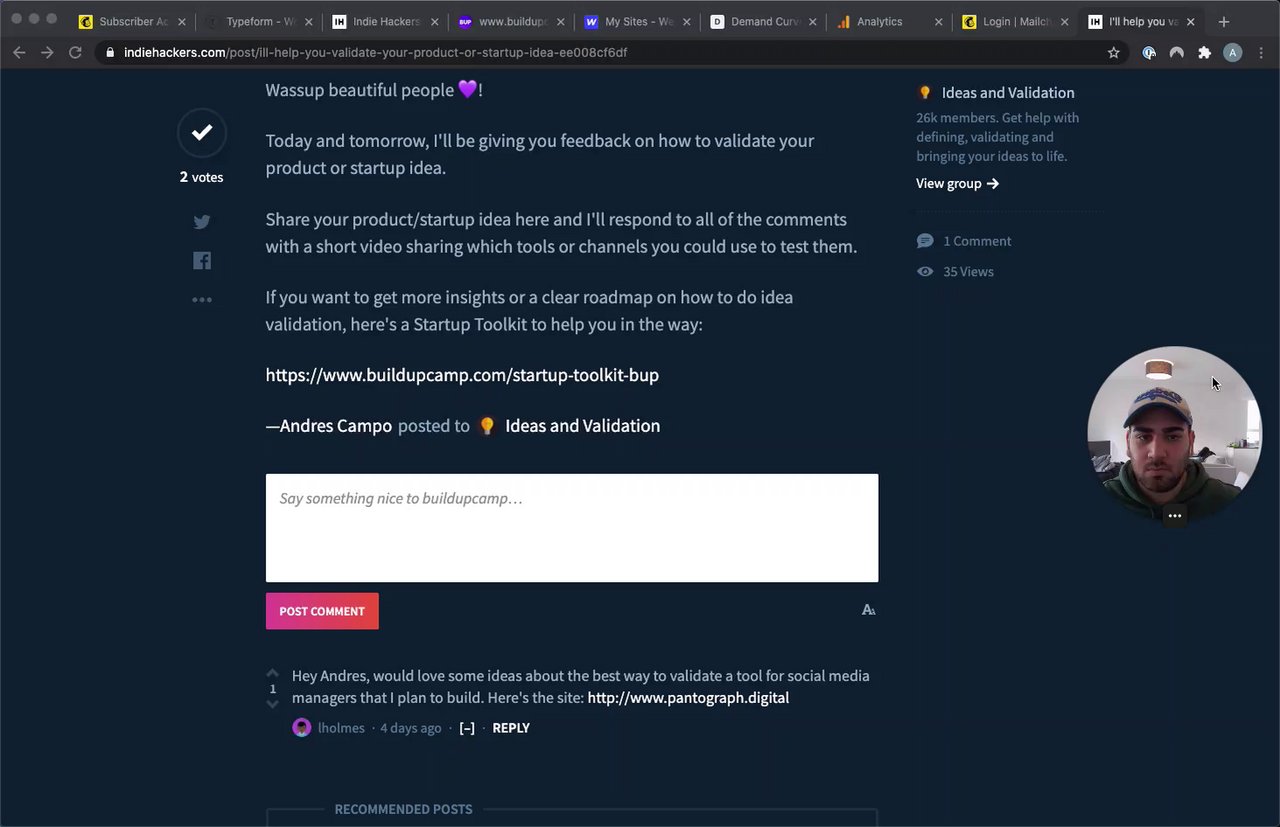Open Ideas and Validation group below post

coord(582,426)
